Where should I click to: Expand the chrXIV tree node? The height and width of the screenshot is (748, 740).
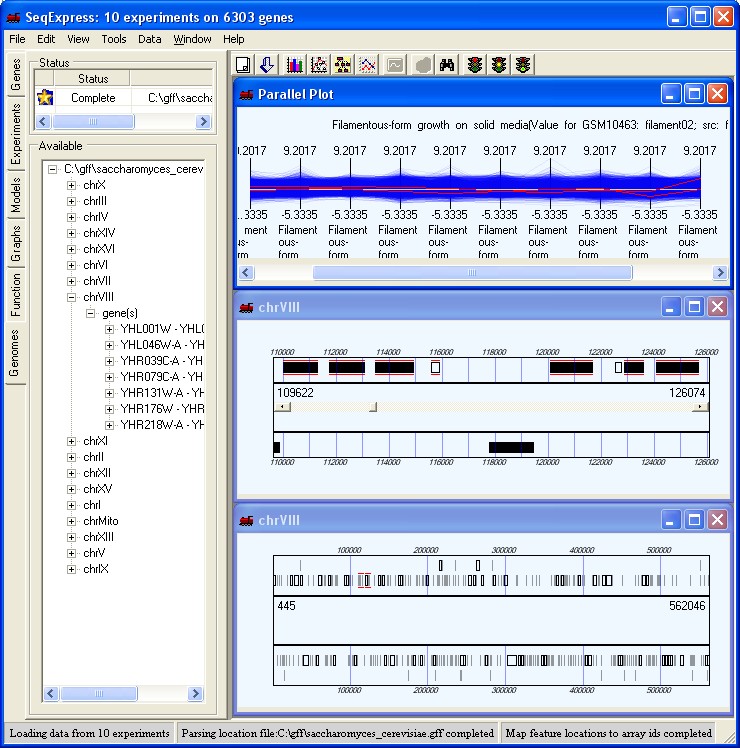click(71, 233)
